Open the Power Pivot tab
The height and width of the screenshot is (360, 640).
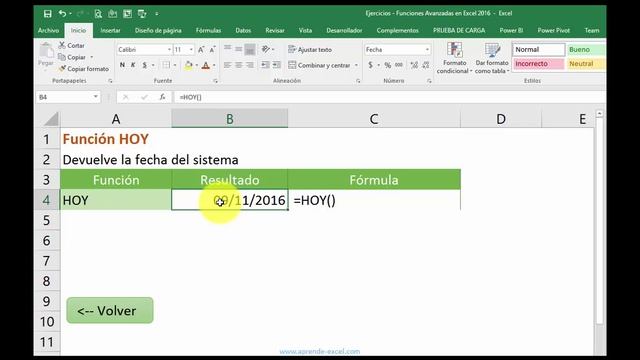tap(553, 30)
